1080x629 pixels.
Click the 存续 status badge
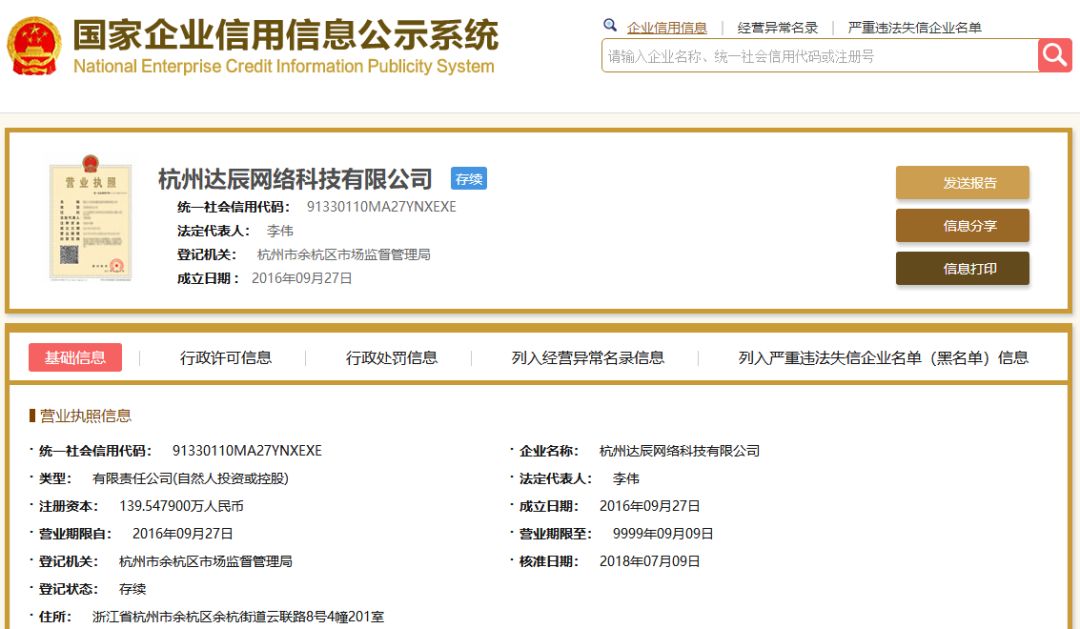pyautogui.click(x=469, y=178)
